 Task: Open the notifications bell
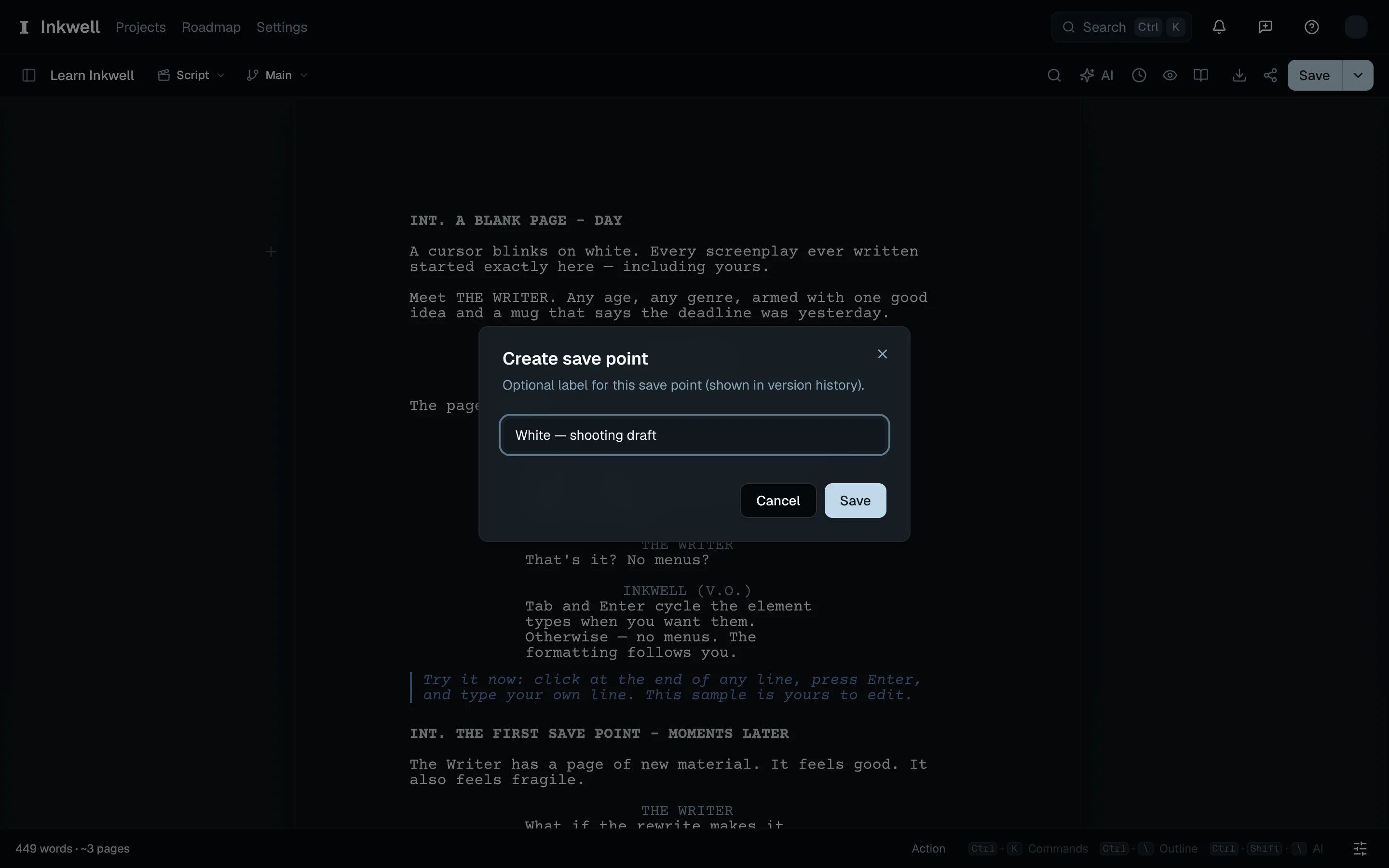(1219, 27)
